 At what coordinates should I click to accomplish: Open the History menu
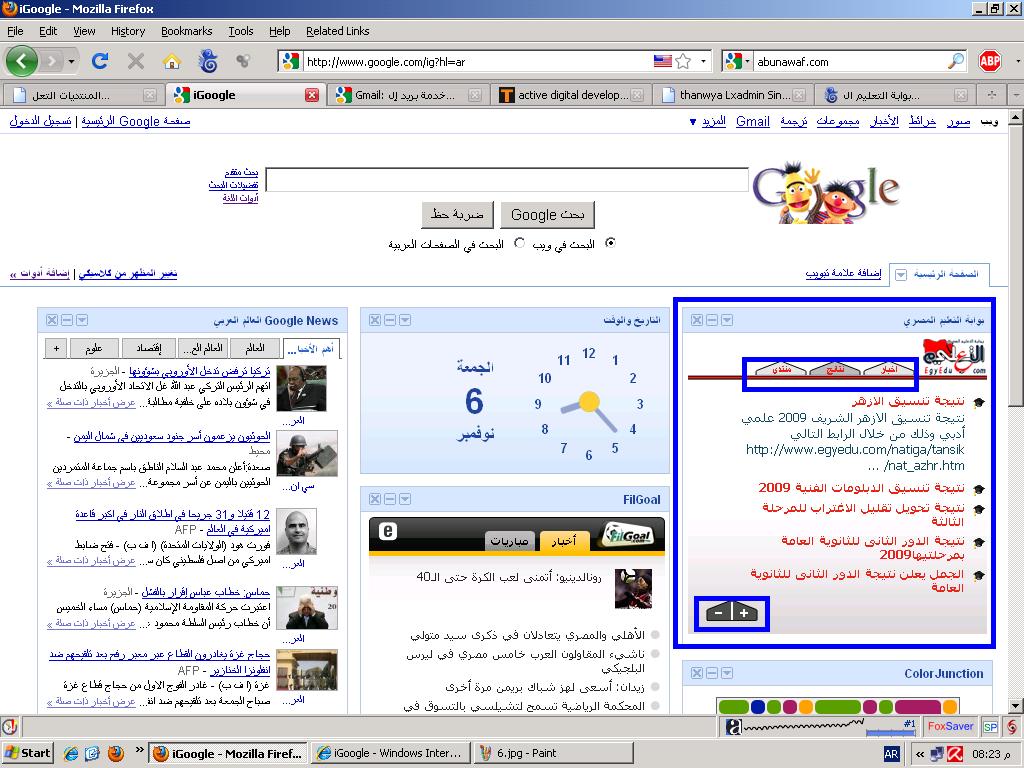click(x=127, y=31)
